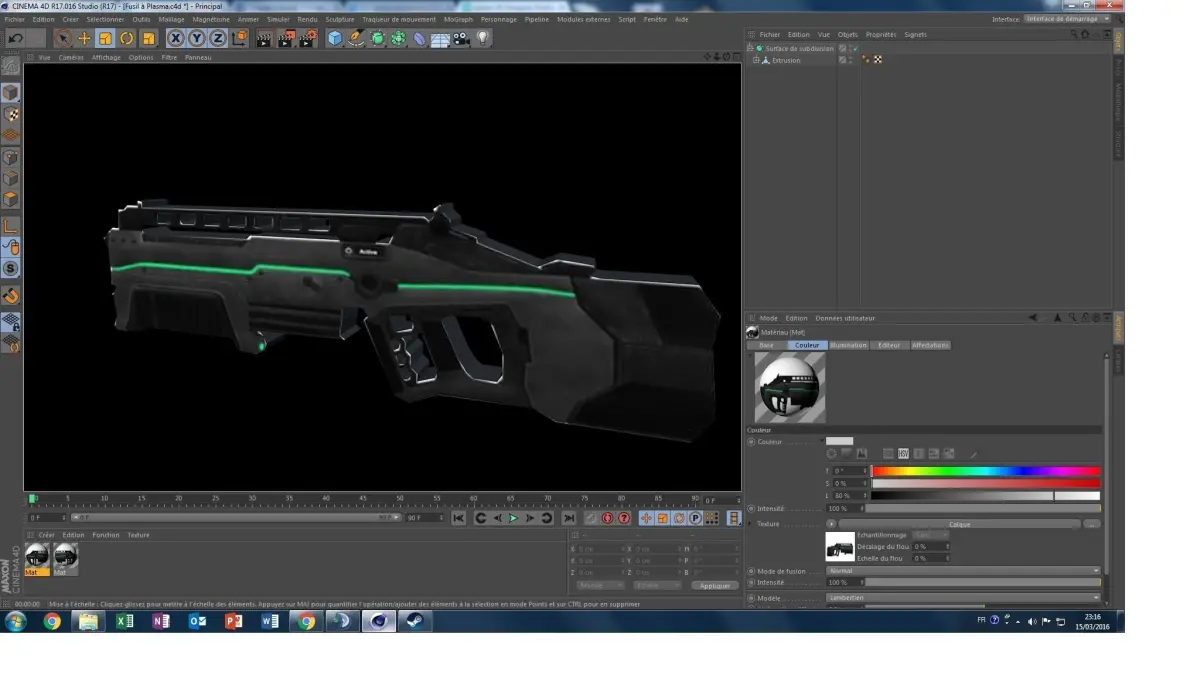1200x675 pixels.
Task: Click the snap S icon in left palette
Action: [10, 269]
